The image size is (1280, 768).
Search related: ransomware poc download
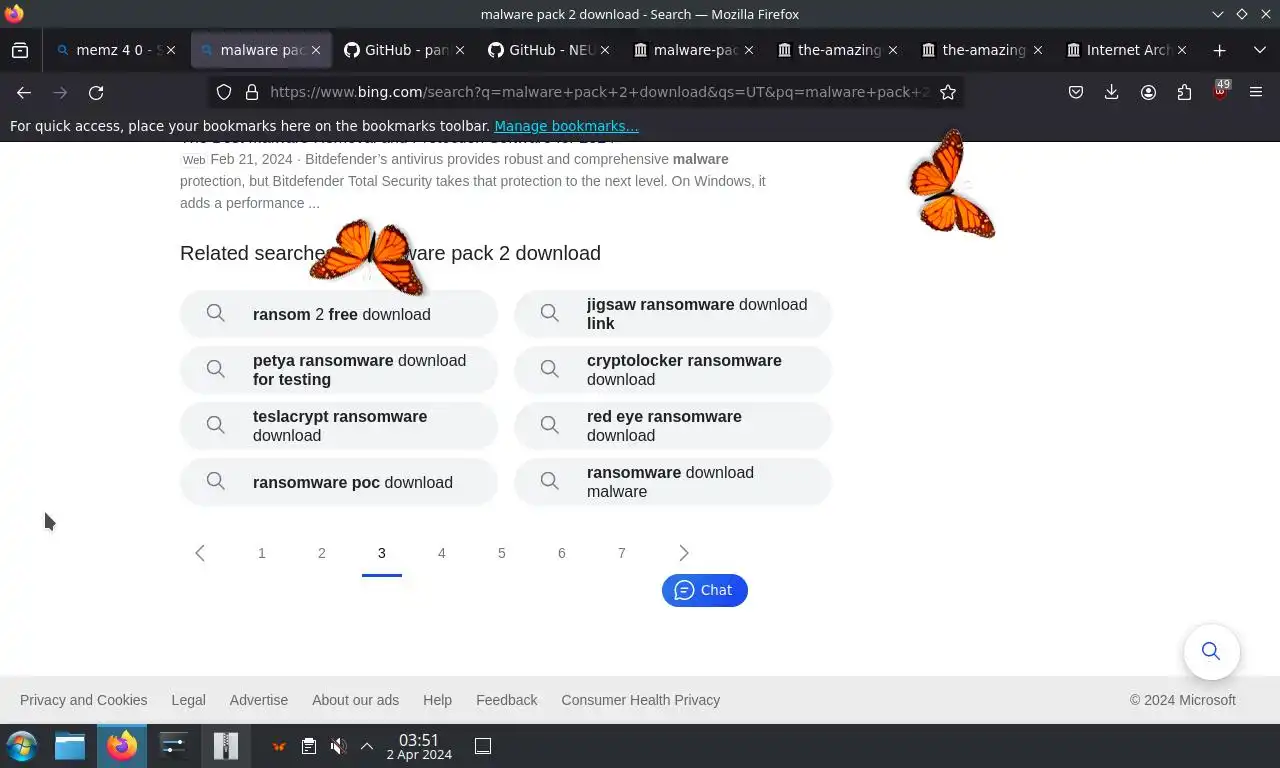pos(339,482)
